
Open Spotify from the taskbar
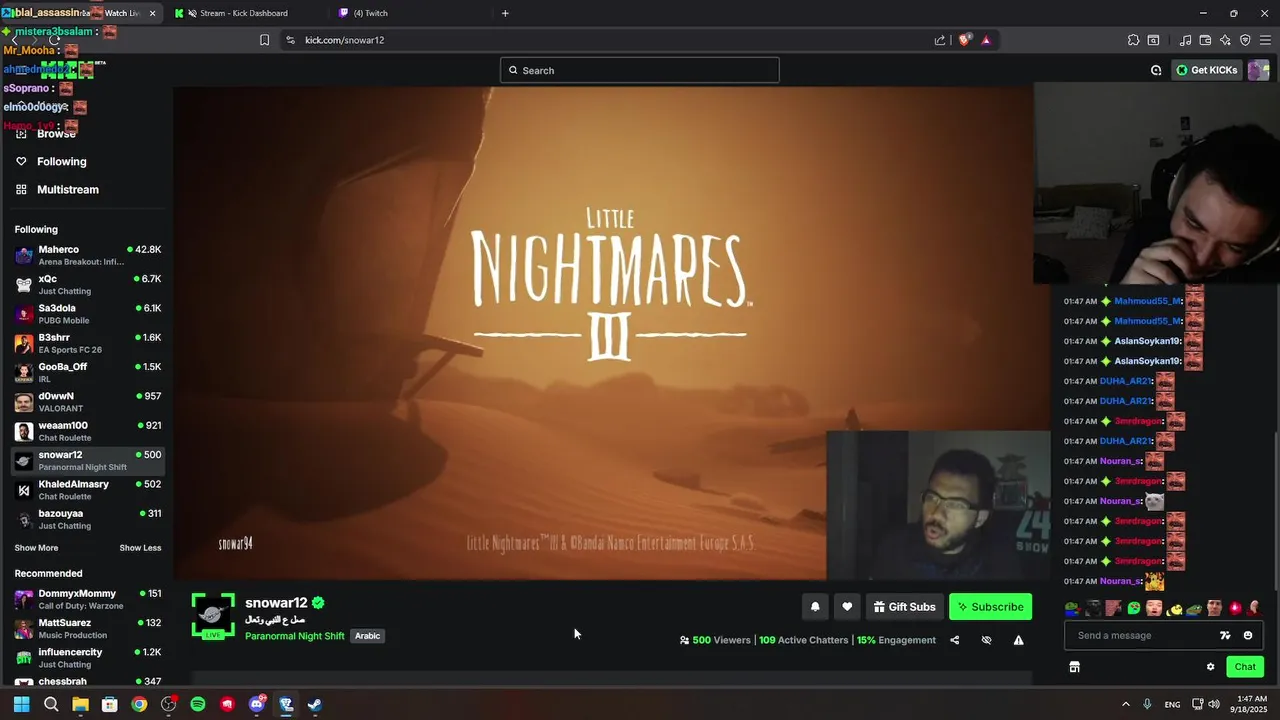[198, 704]
